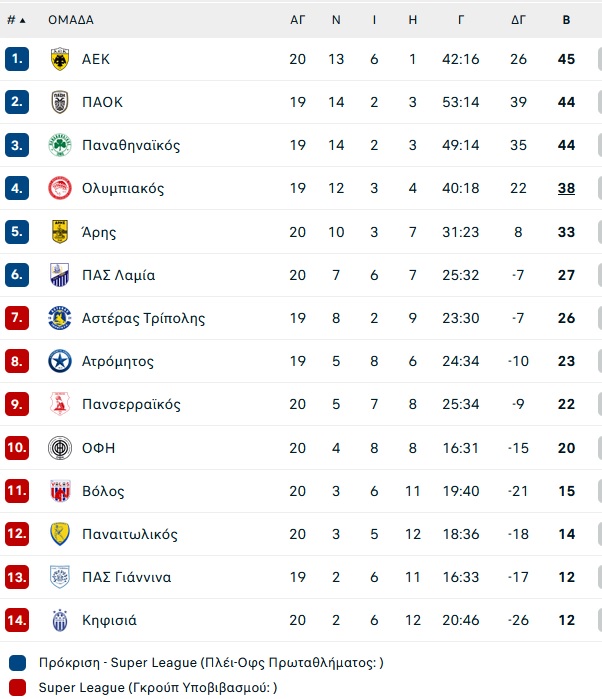
Task: Click the ΑΓ matches played header
Action: [297, 20]
